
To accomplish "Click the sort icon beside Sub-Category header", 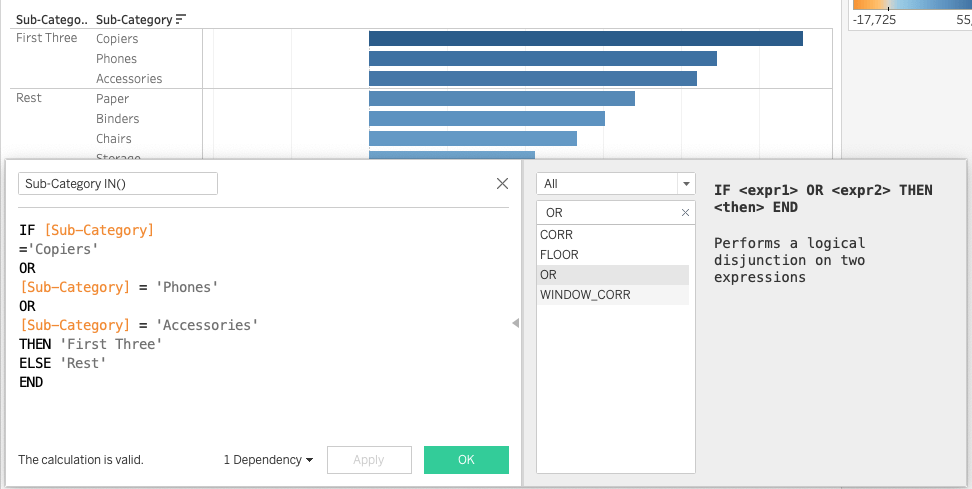I will [181, 19].
